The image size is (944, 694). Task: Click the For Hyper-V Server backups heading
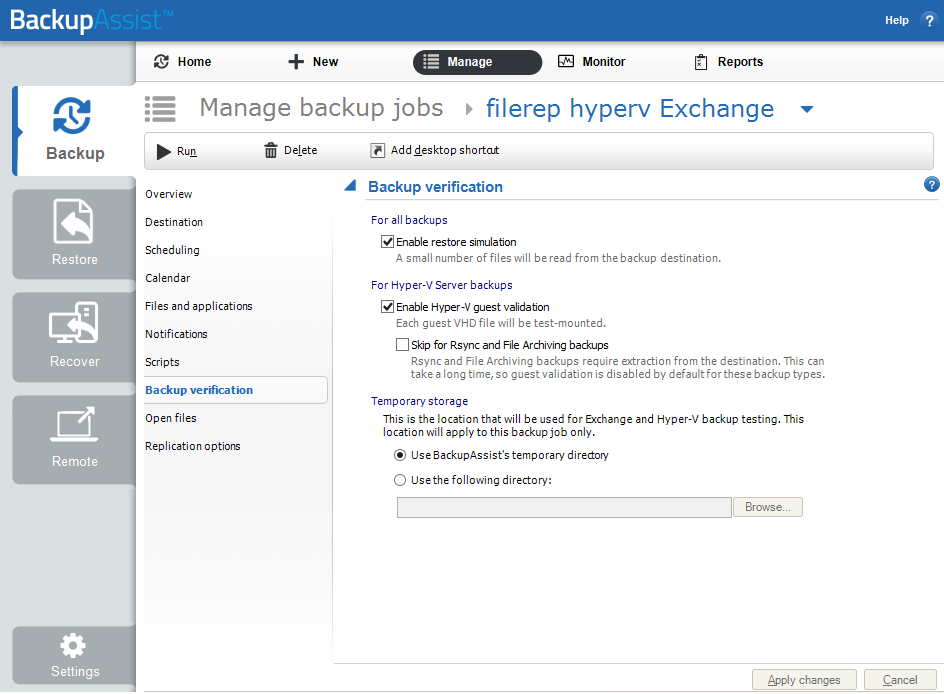[x=442, y=285]
